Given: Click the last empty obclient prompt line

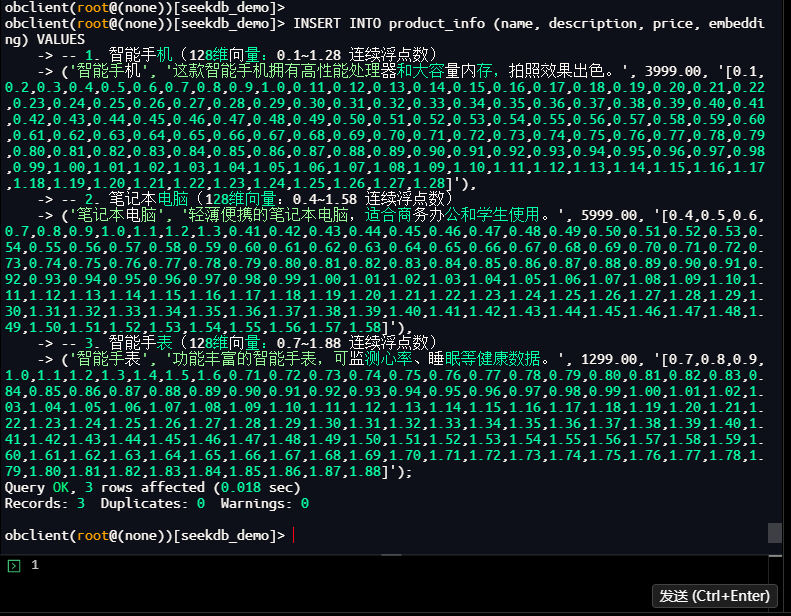Looking at the screenshot, I should (145, 536).
